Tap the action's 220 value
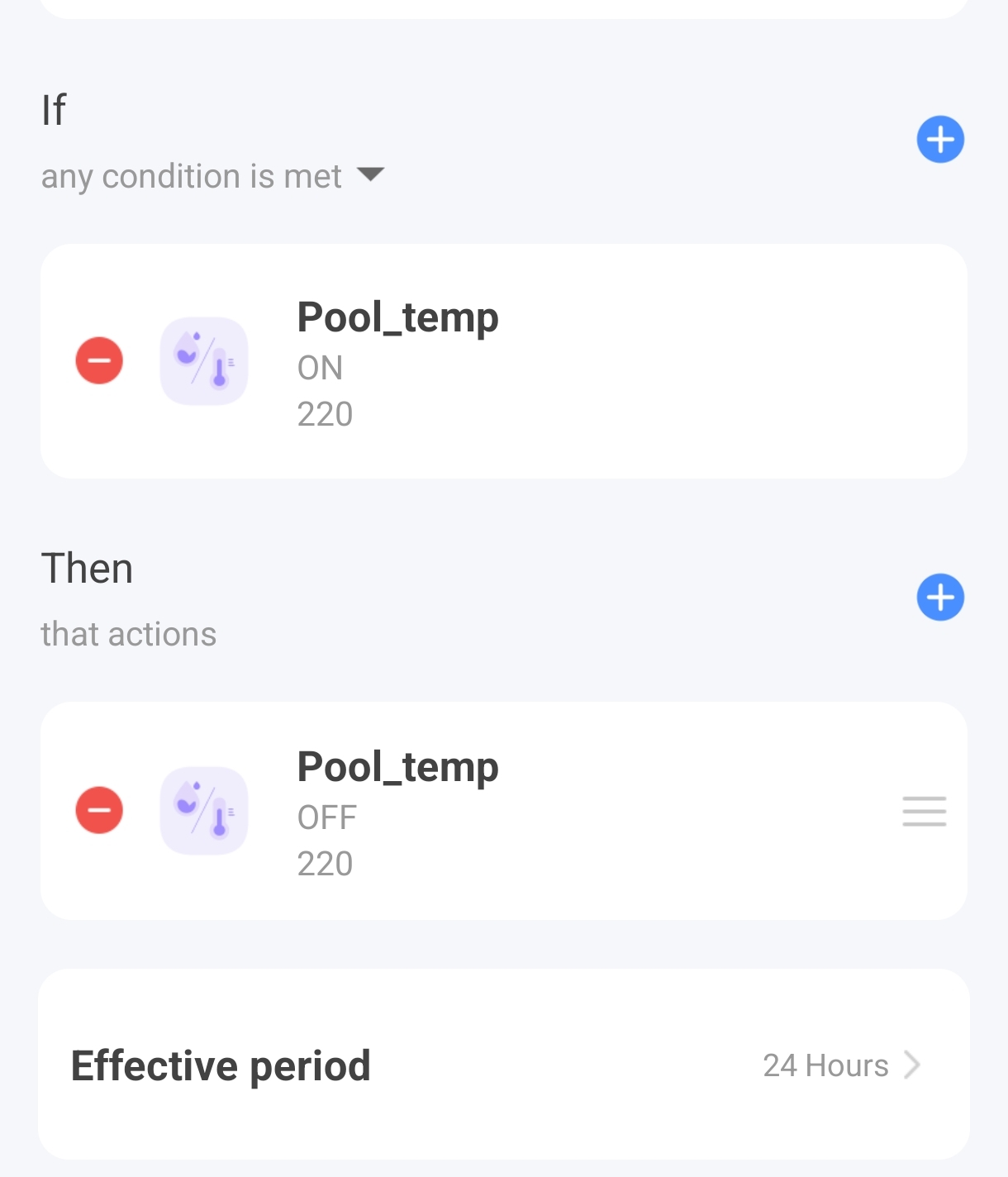Screen dimensions: 1008x1177 pyautogui.click(x=325, y=864)
